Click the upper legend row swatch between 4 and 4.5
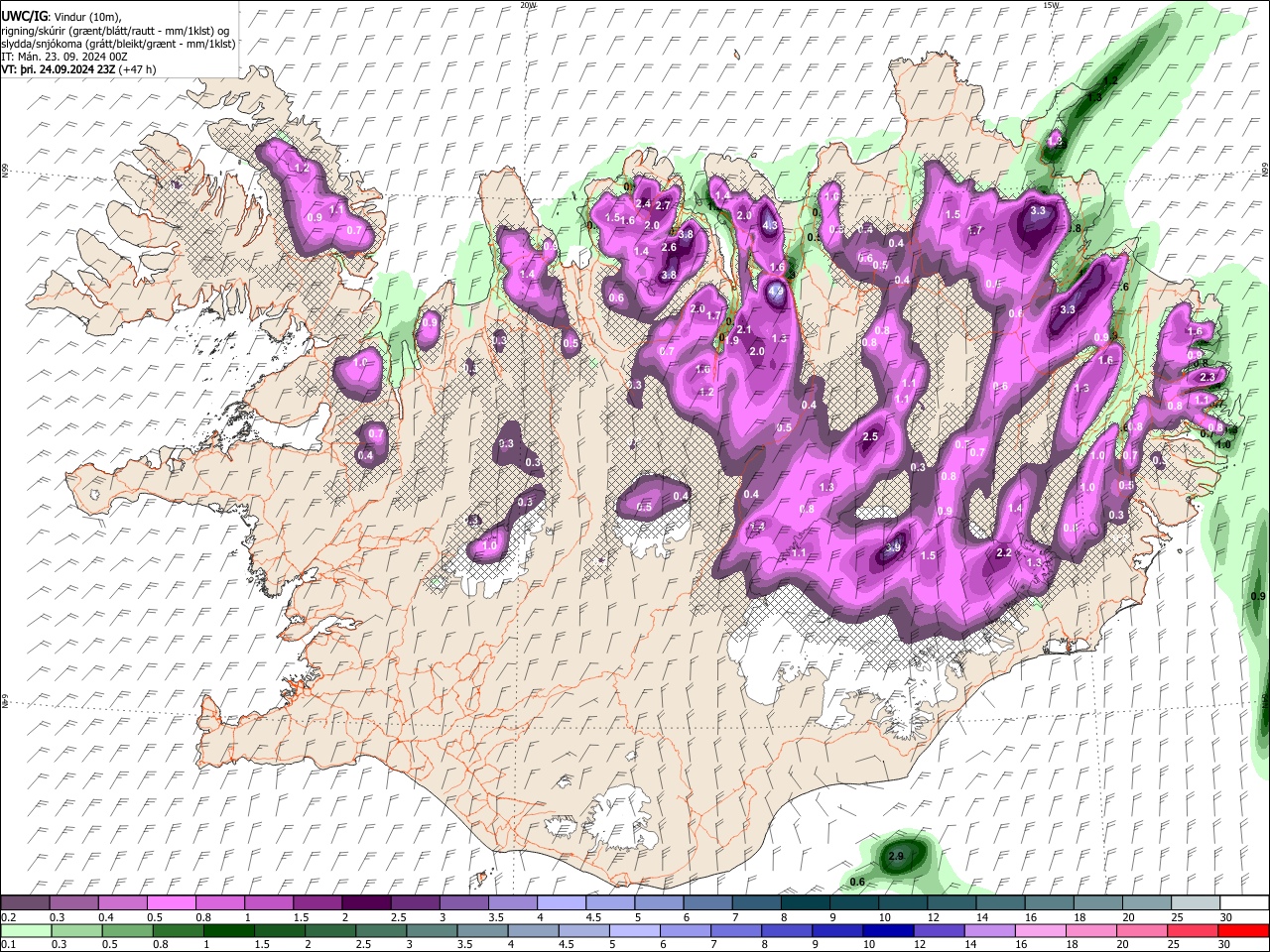The height and width of the screenshot is (952, 1270). point(561,903)
